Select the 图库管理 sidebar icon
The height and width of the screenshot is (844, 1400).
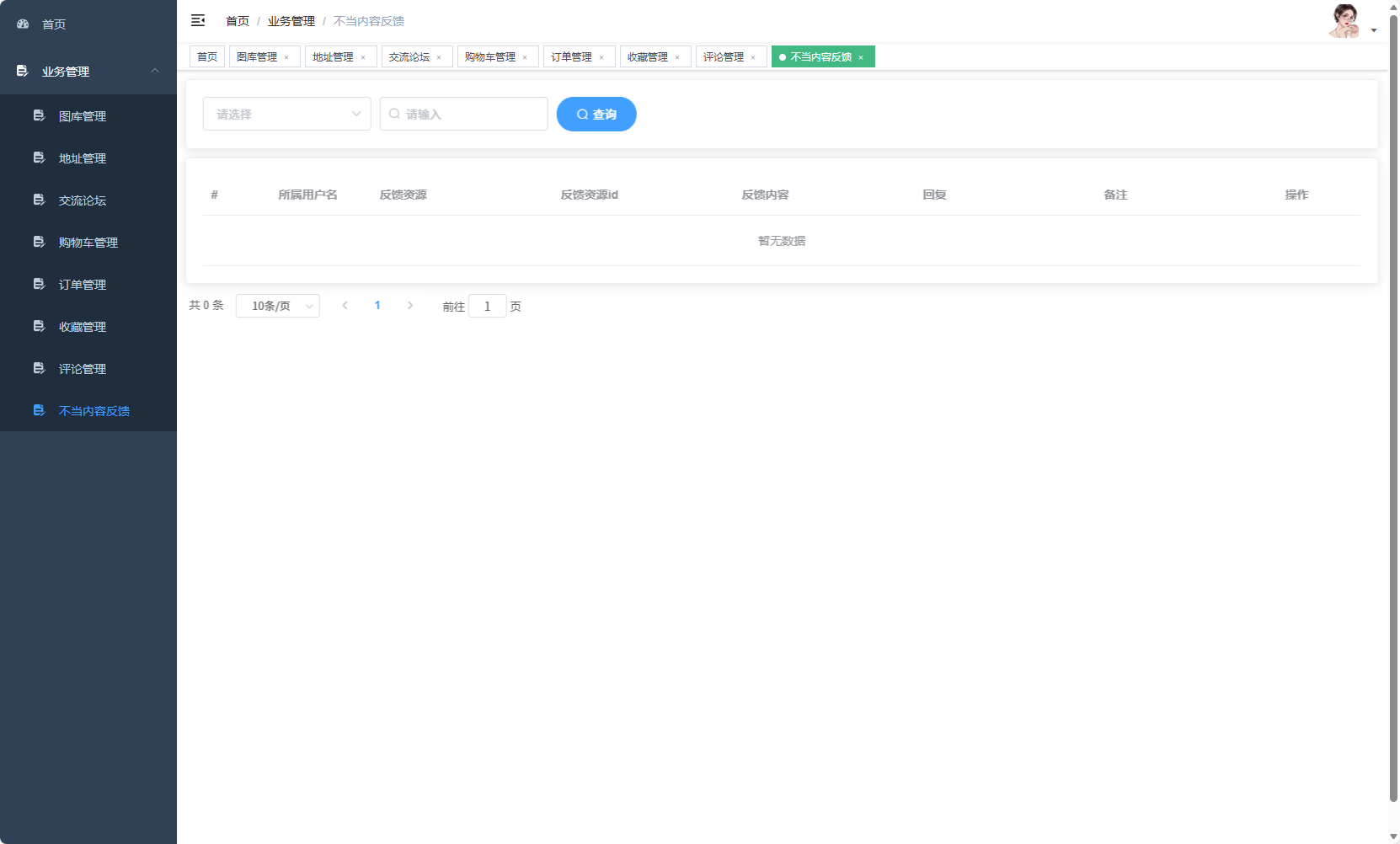(39, 115)
